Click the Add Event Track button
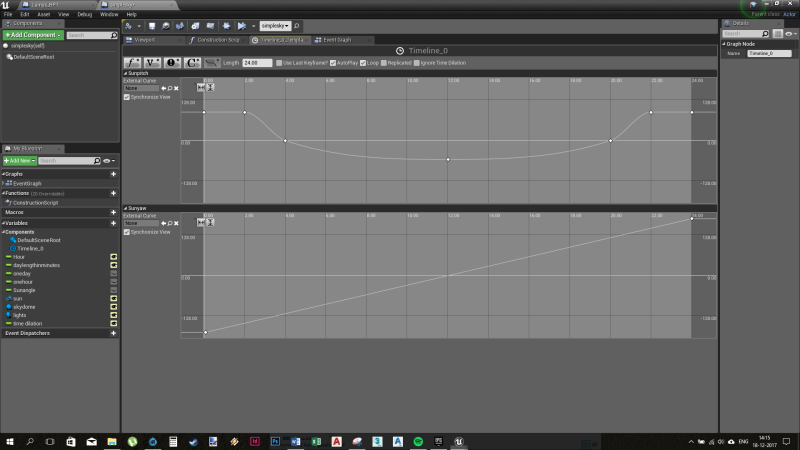Viewport: 800px width, 450px height. [173, 62]
